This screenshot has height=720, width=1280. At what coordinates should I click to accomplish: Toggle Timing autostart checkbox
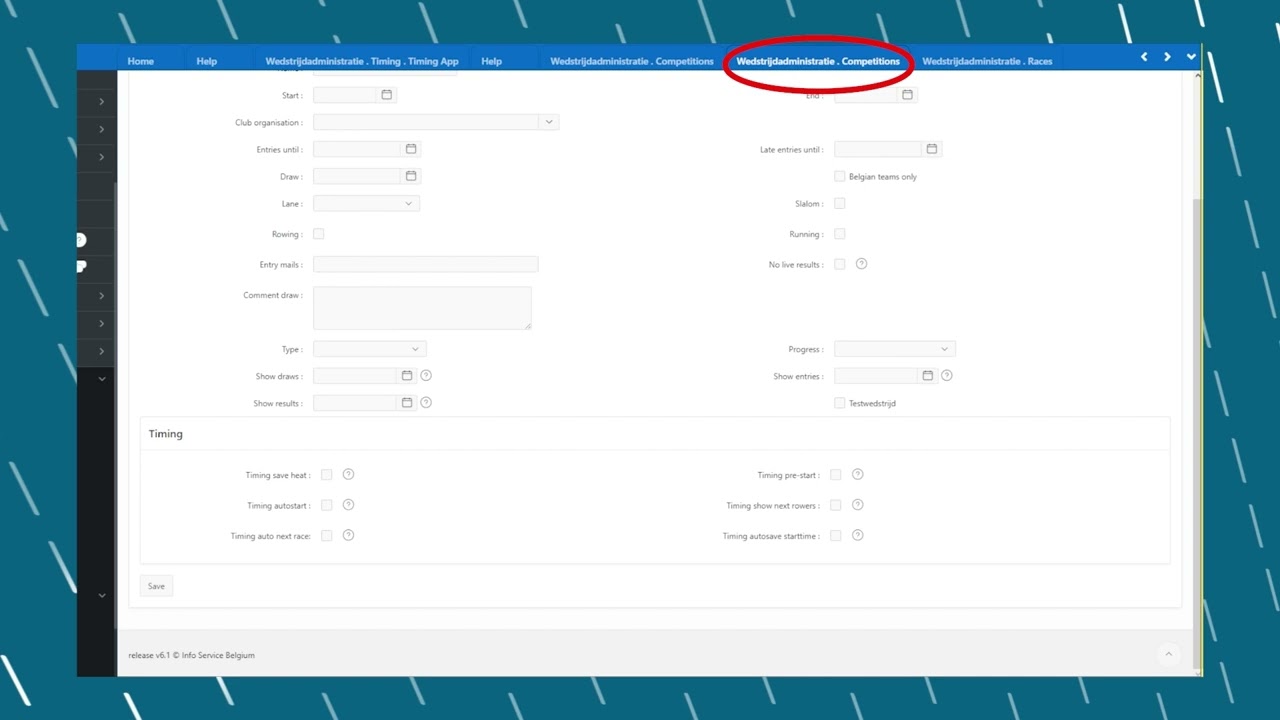[x=327, y=505]
